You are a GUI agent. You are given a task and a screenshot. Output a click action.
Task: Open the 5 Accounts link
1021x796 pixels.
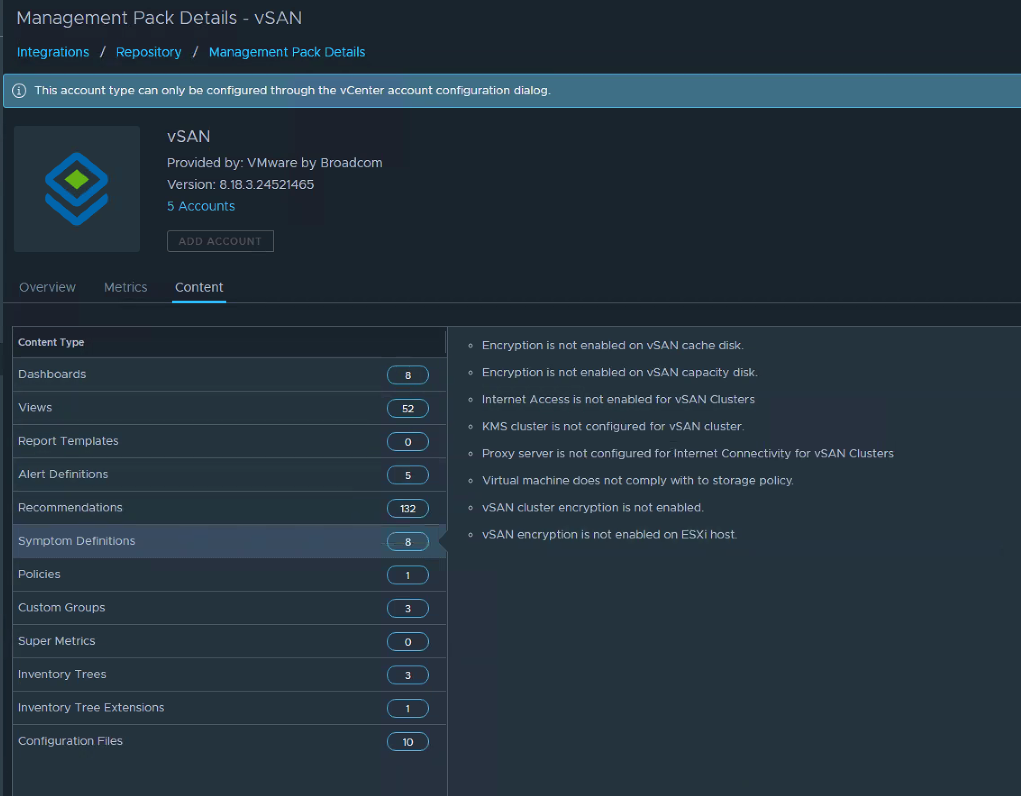pos(201,206)
